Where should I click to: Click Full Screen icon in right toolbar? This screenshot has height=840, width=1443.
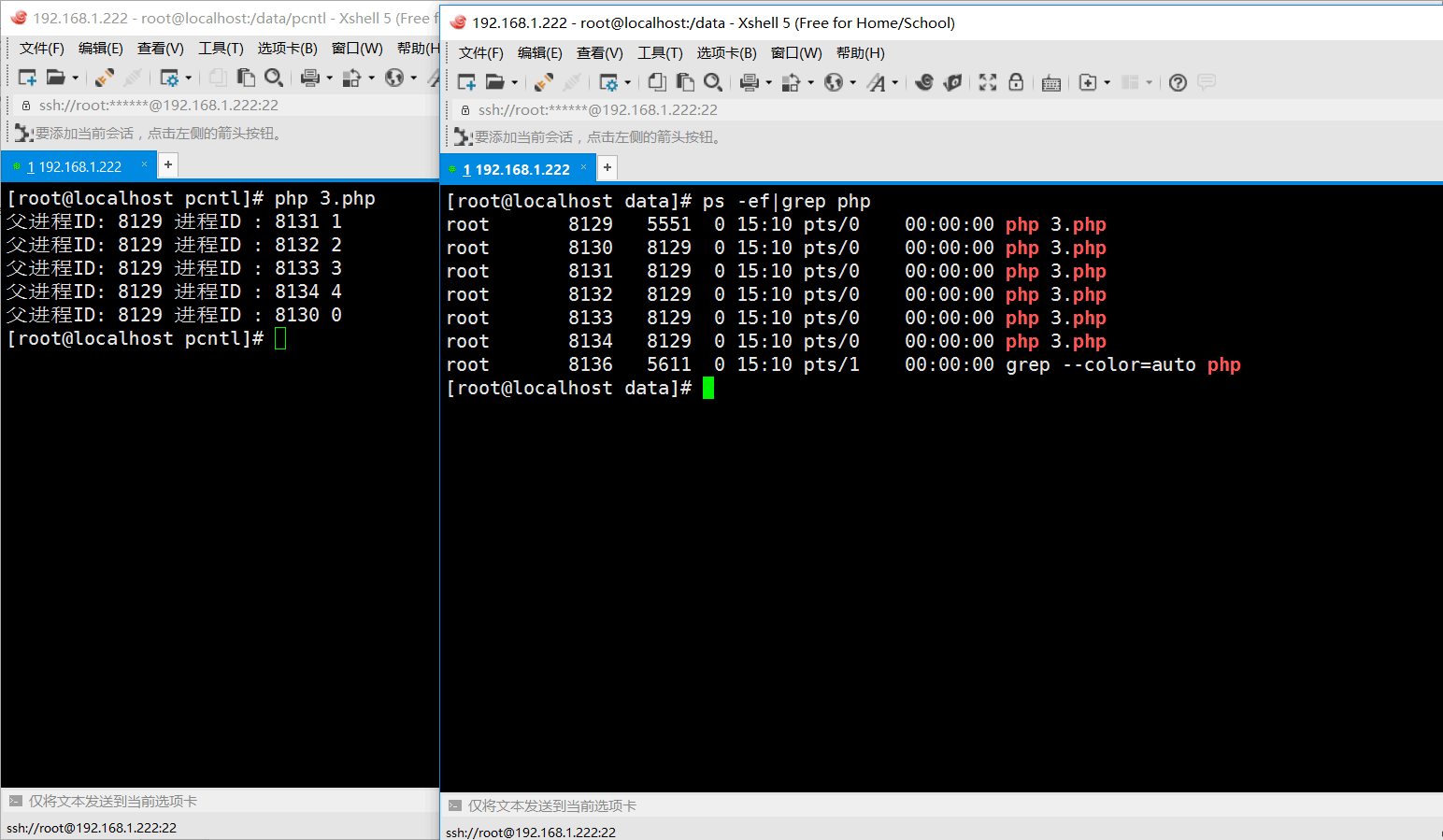coord(988,82)
